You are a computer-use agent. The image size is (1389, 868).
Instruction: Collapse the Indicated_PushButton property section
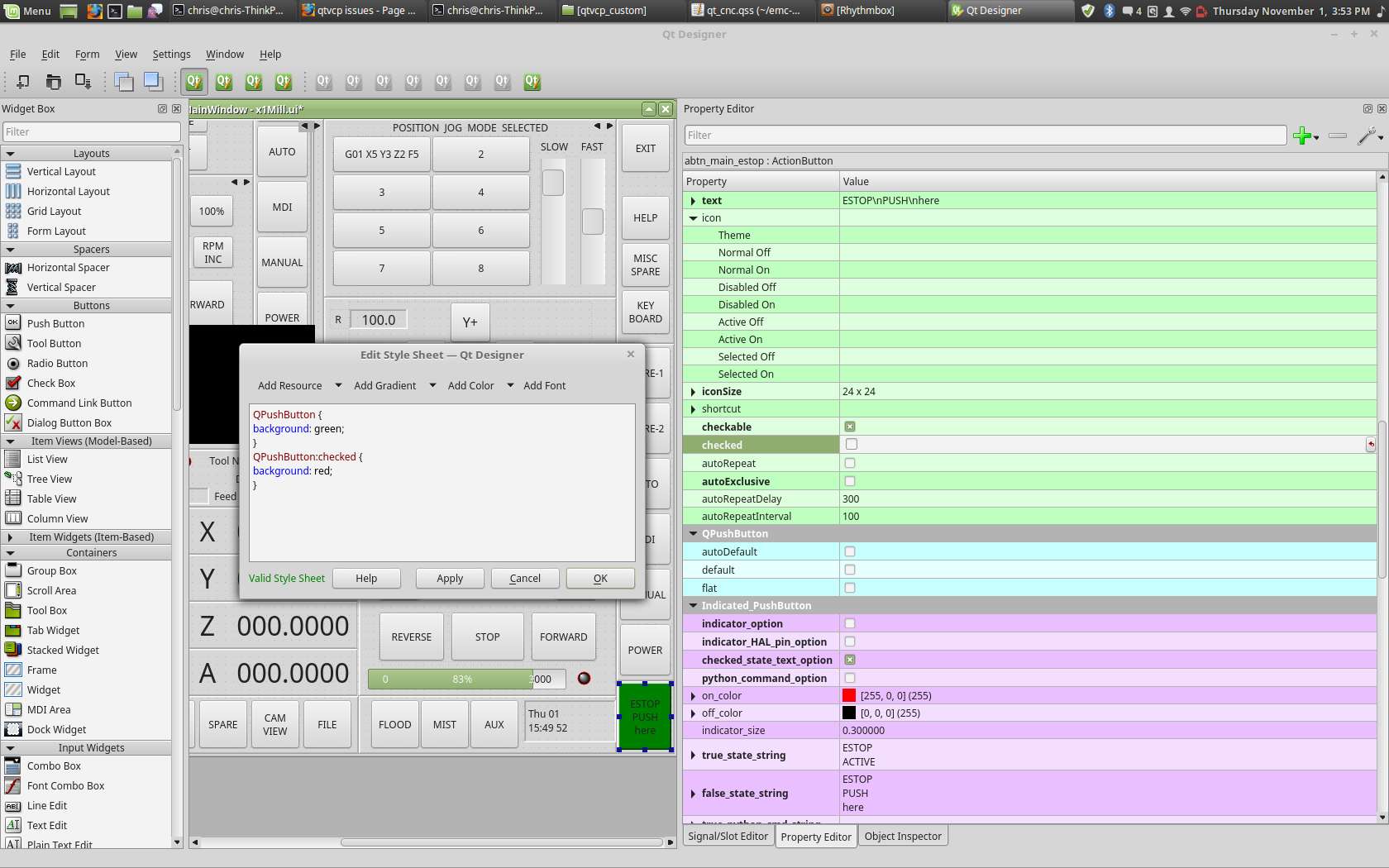tap(693, 606)
